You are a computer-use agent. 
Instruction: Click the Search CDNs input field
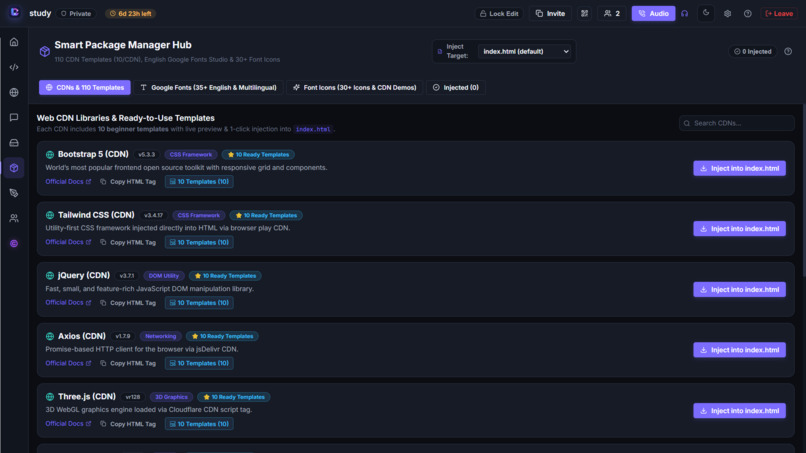pos(737,123)
